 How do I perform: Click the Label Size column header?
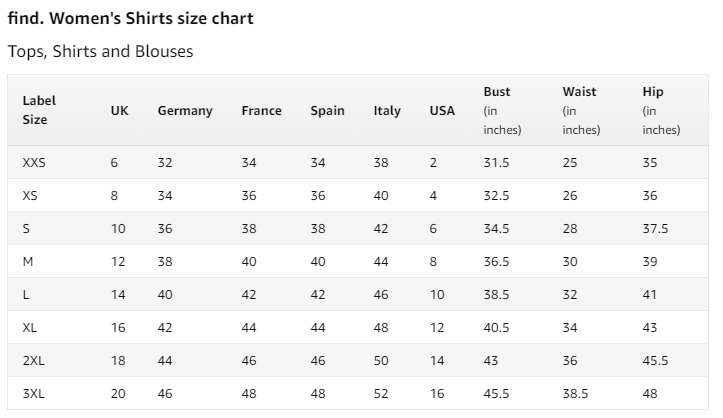pyautogui.click(x=39, y=110)
